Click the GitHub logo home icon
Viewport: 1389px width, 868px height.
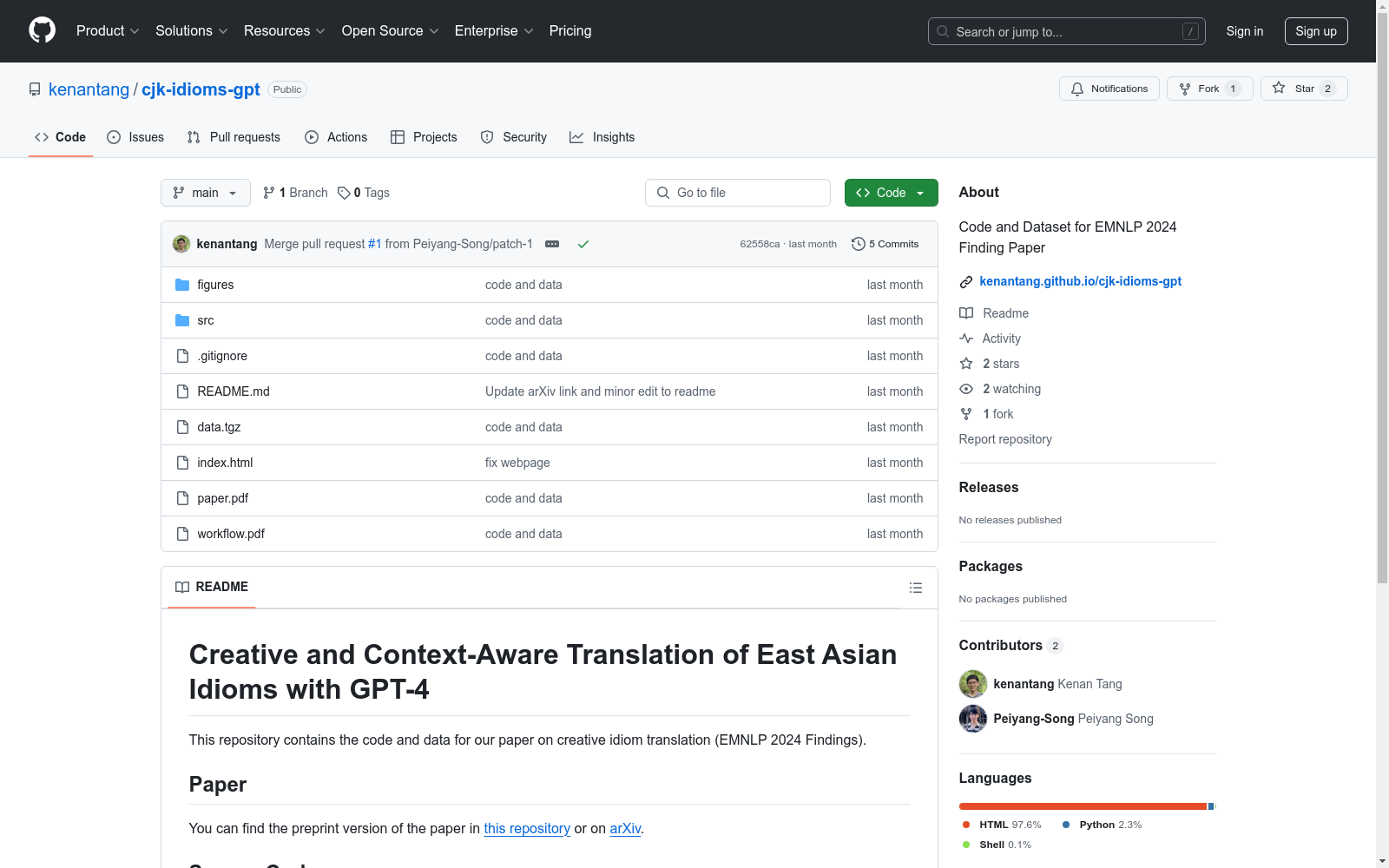[42, 30]
